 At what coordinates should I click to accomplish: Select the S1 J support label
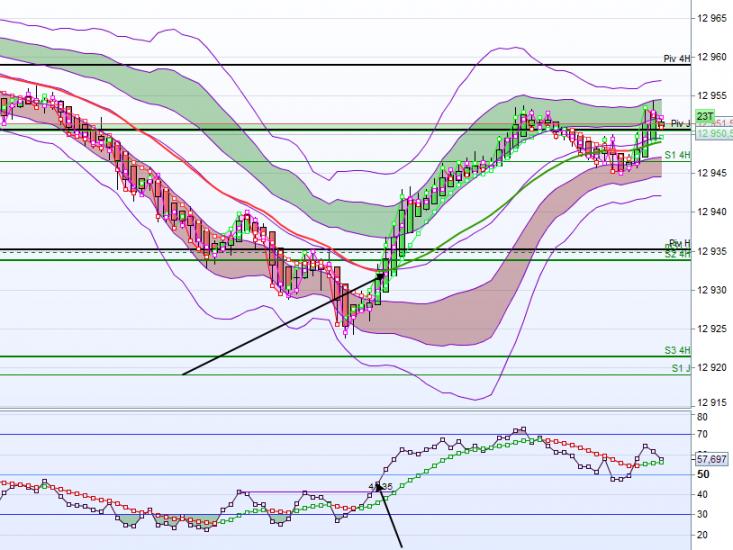pos(681,368)
